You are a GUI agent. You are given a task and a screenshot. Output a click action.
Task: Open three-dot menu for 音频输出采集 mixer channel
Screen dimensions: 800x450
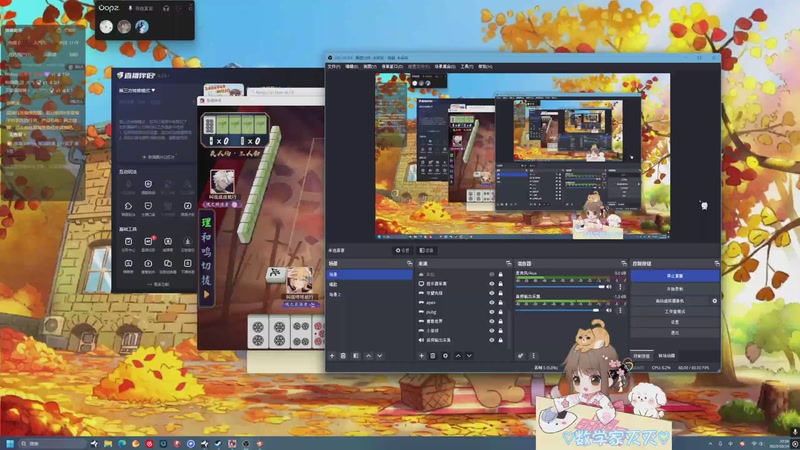[x=620, y=310]
